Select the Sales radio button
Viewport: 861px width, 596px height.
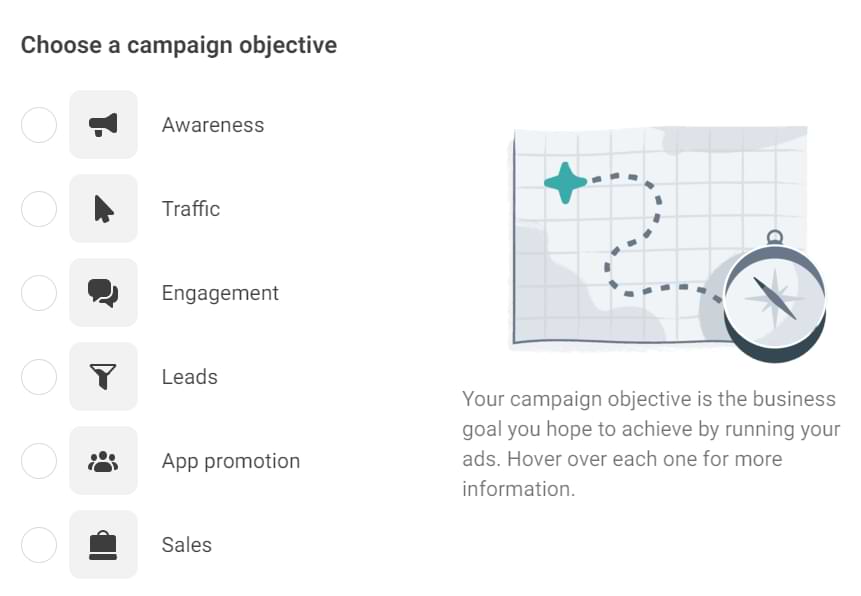click(39, 545)
